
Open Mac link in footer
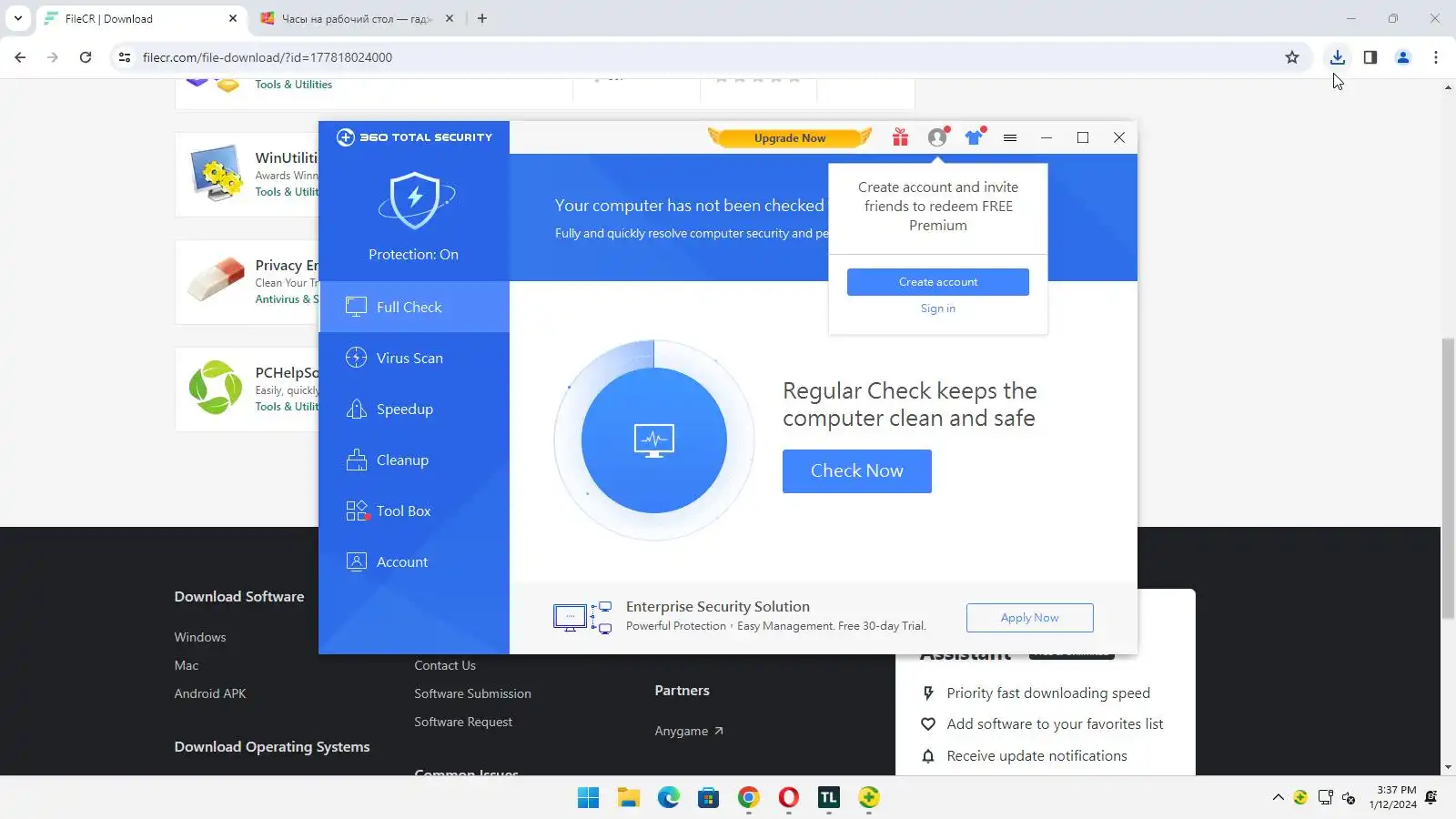click(x=187, y=666)
